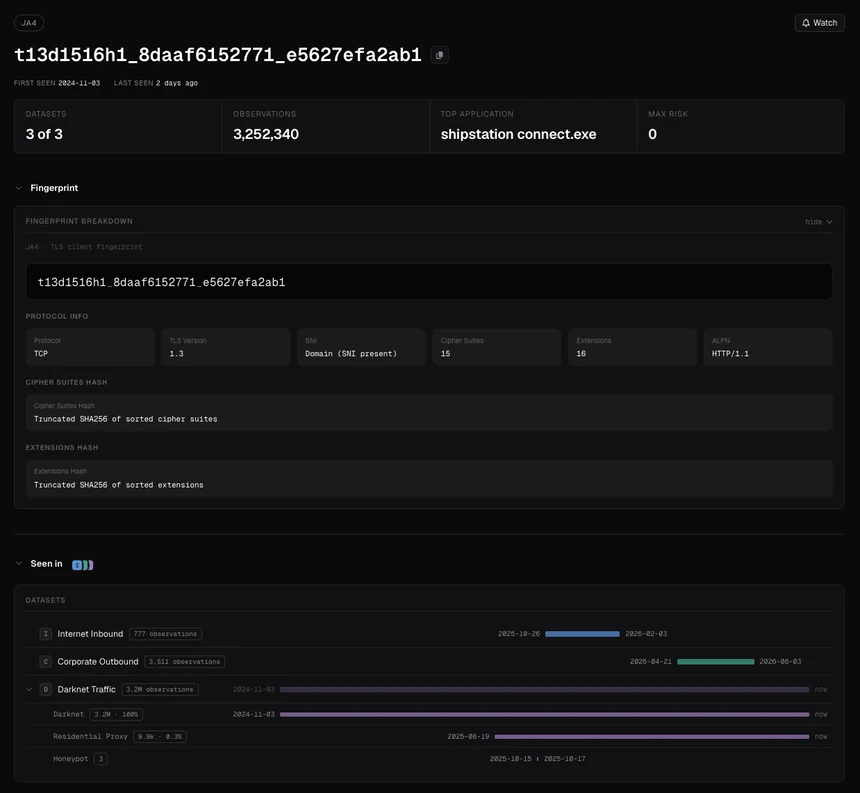Collapse the Darknet Traffic dataset row
860x793 pixels.
point(29,689)
